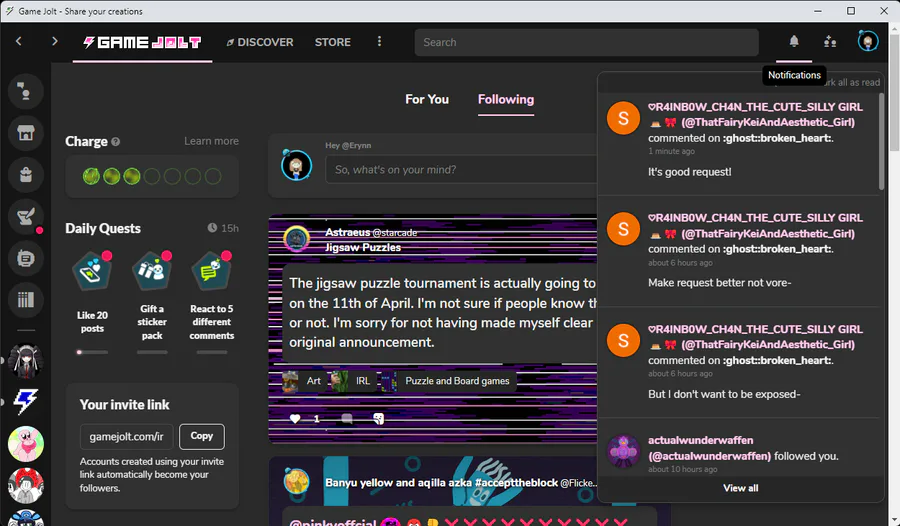
Task: Open the lightning bolt community icon
Action: [26, 402]
